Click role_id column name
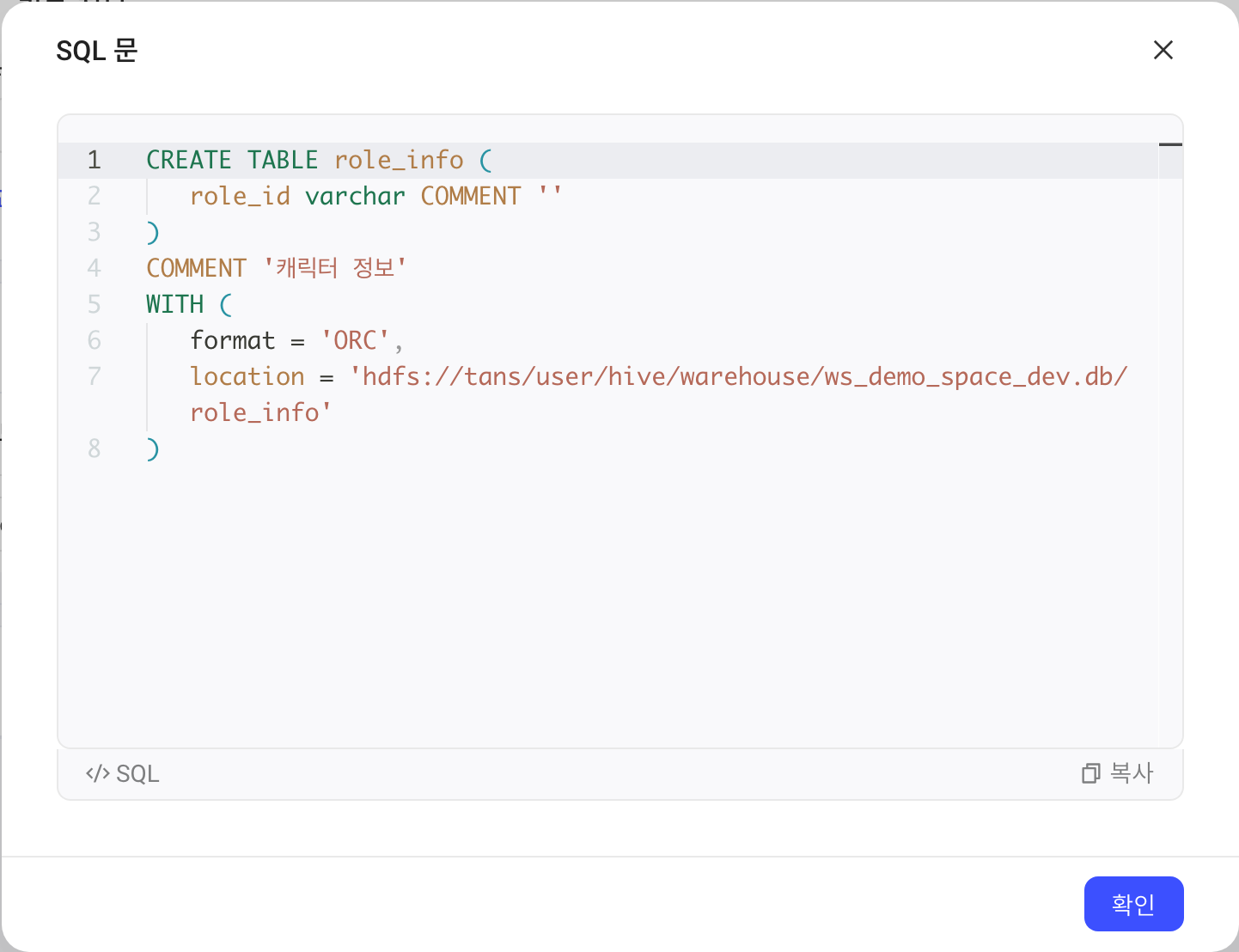The height and width of the screenshot is (952, 1239). tap(240, 196)
